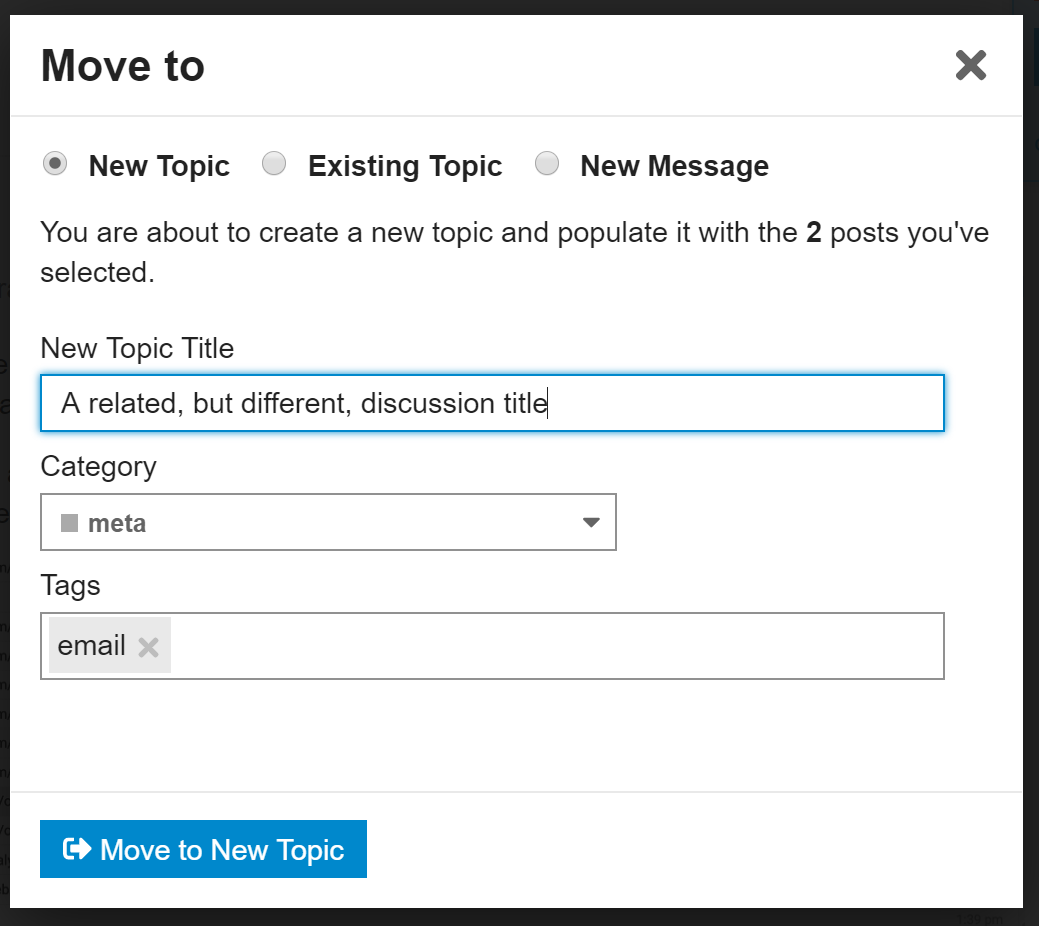Expand the Tags selection box
1039x926 pixels.
pyautogui.click(x=500, y=646)
